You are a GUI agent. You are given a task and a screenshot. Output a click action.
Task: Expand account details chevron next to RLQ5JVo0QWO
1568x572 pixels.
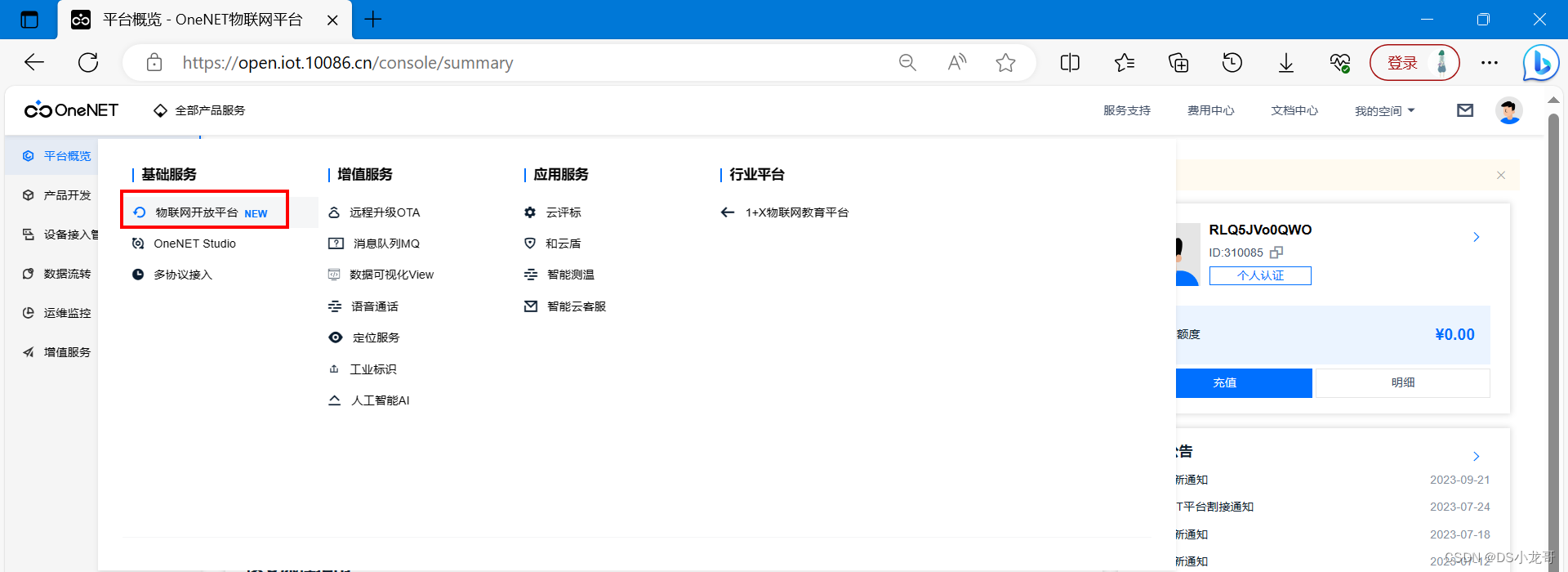coord(1476,237)
